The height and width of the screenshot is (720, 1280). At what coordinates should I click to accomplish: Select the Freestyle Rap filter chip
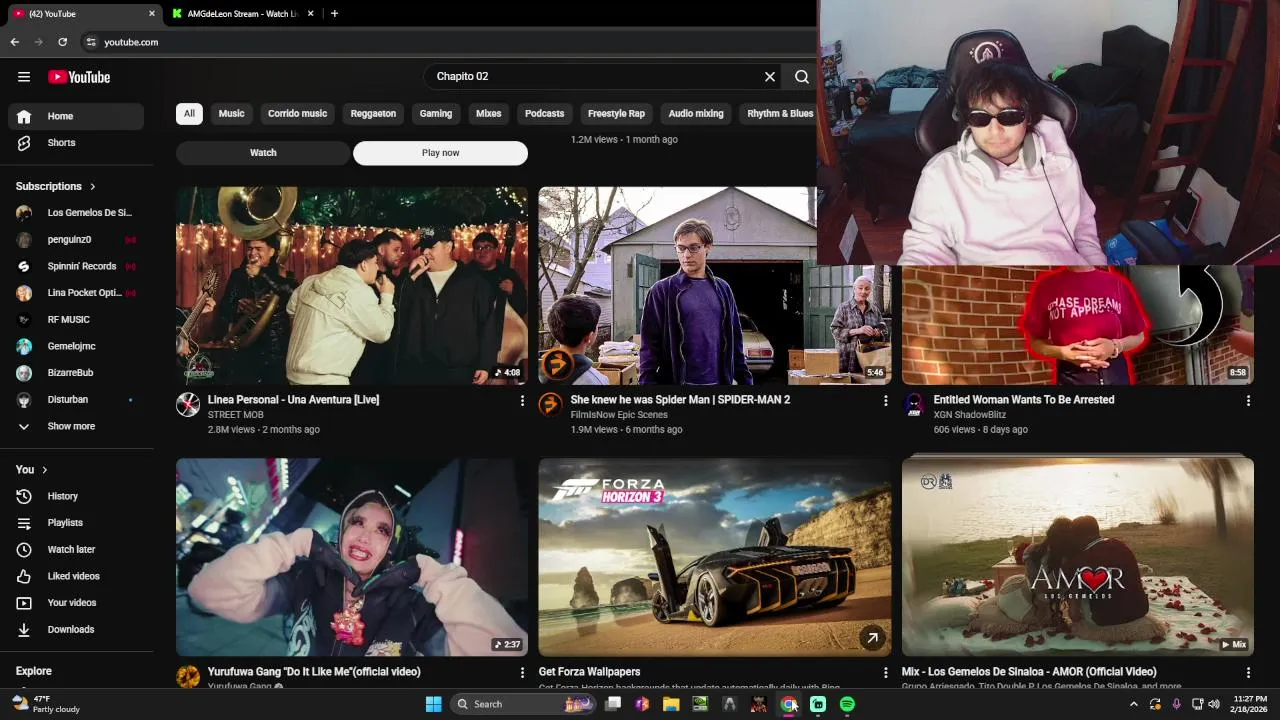click(616, 113)
